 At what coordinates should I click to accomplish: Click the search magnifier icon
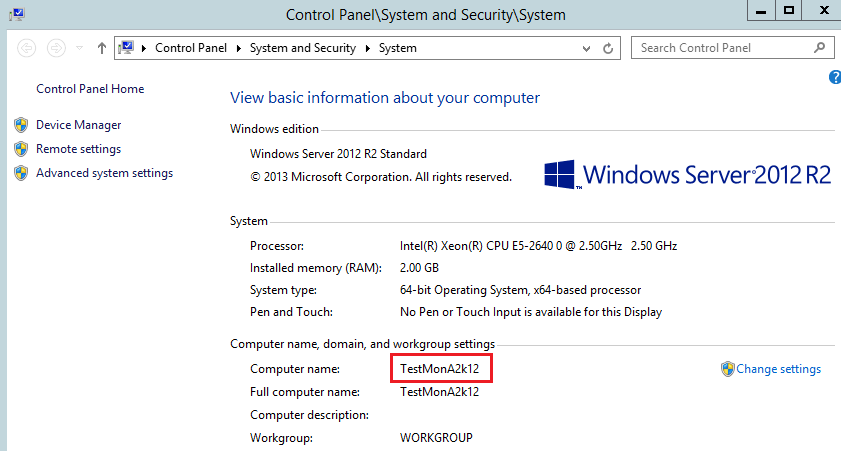[x=820, y=47]
